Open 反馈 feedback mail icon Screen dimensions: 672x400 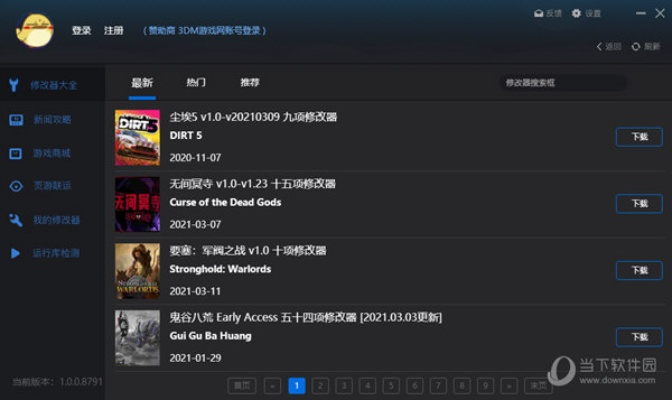(539, 13)
